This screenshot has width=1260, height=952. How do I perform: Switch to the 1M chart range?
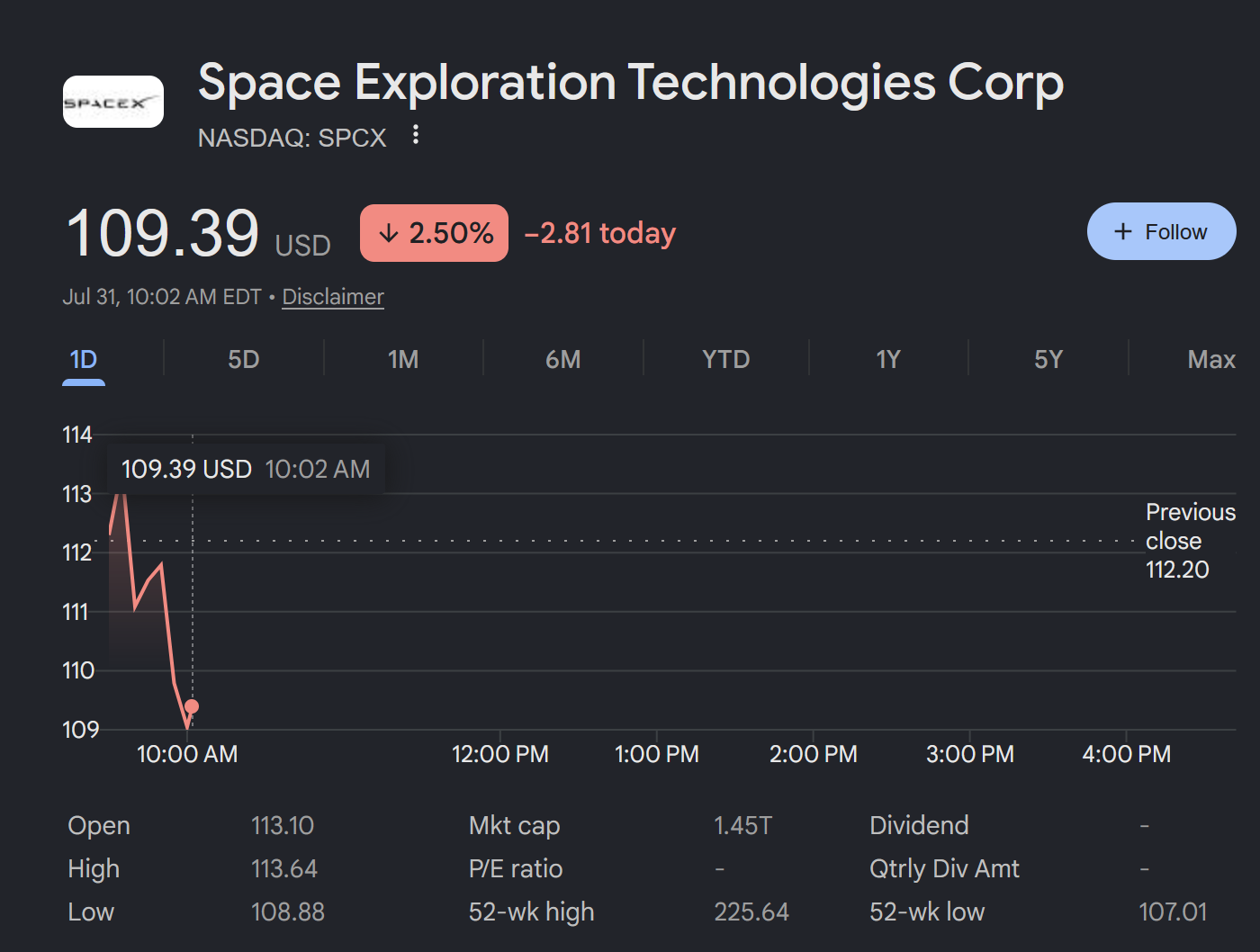click(x=403, y=360)
